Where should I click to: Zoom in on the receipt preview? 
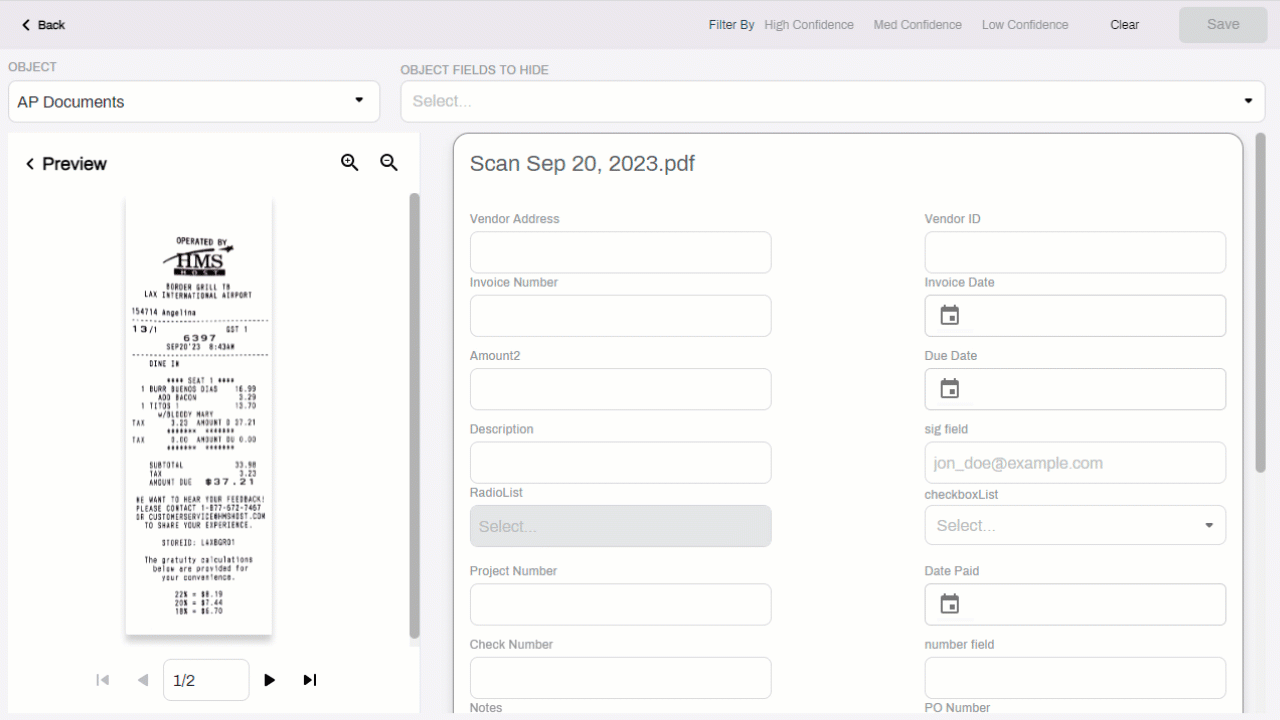tap(349, 163)
